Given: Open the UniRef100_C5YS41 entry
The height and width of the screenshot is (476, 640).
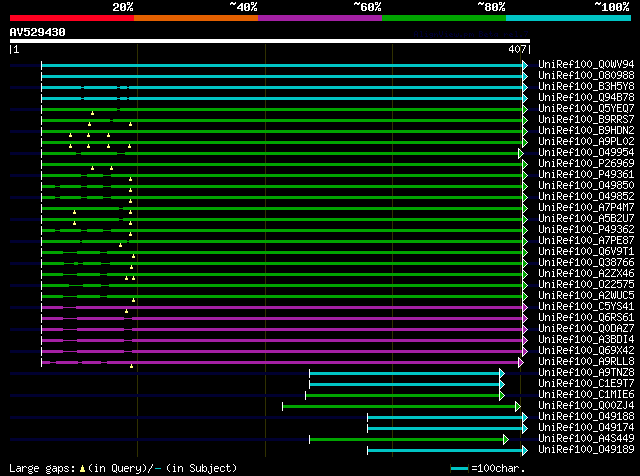Looking at the screenshot, I should pos(586,307).
